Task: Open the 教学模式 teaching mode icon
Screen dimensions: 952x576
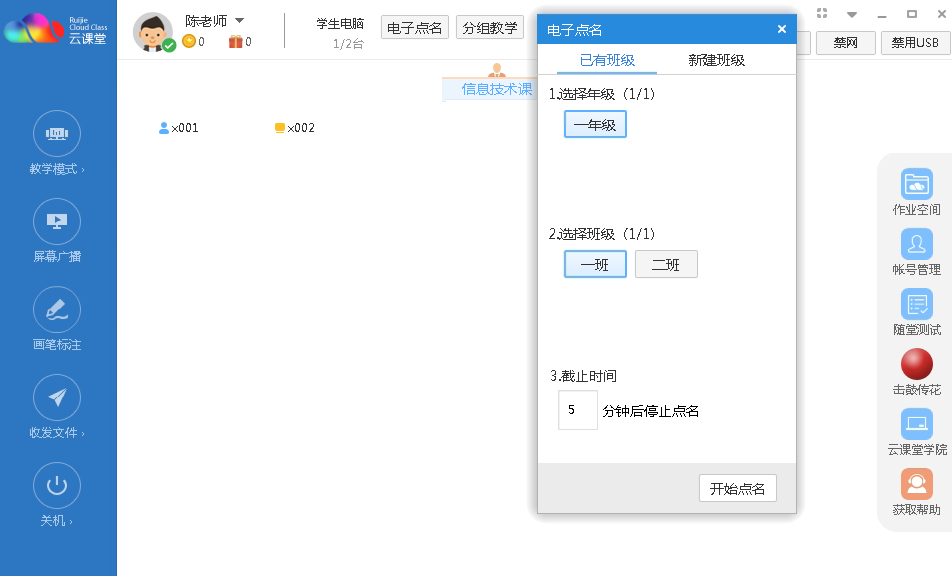Action: [57, 134]
